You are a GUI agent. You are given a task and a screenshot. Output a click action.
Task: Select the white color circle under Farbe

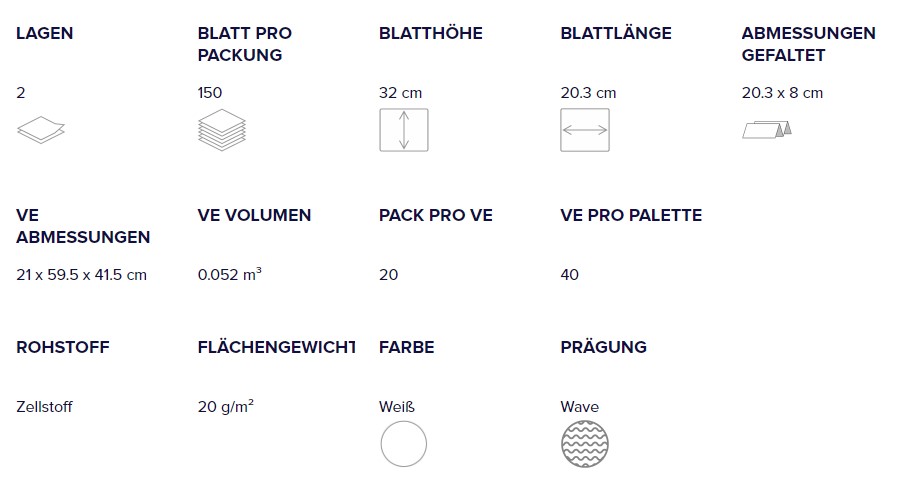point(404,444)
